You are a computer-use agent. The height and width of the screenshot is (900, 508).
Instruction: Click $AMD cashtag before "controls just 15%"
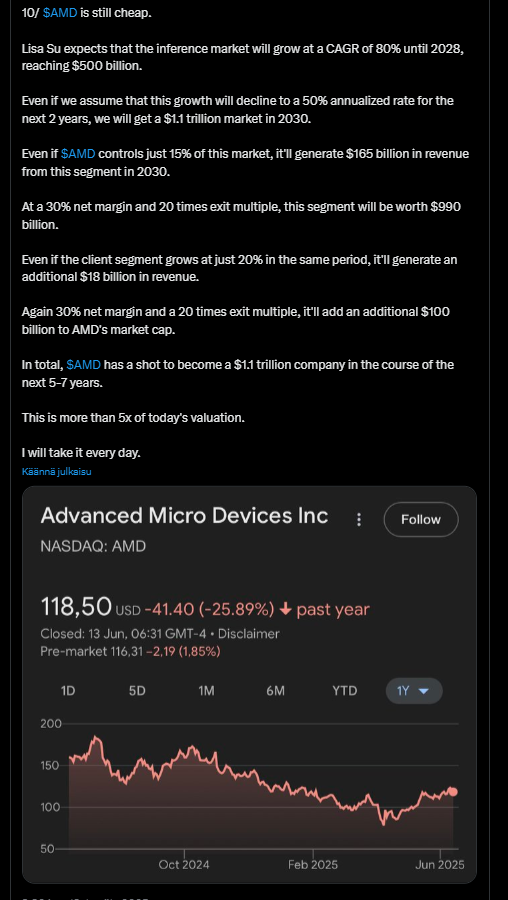pyautogui.click(x=78, y=154)
